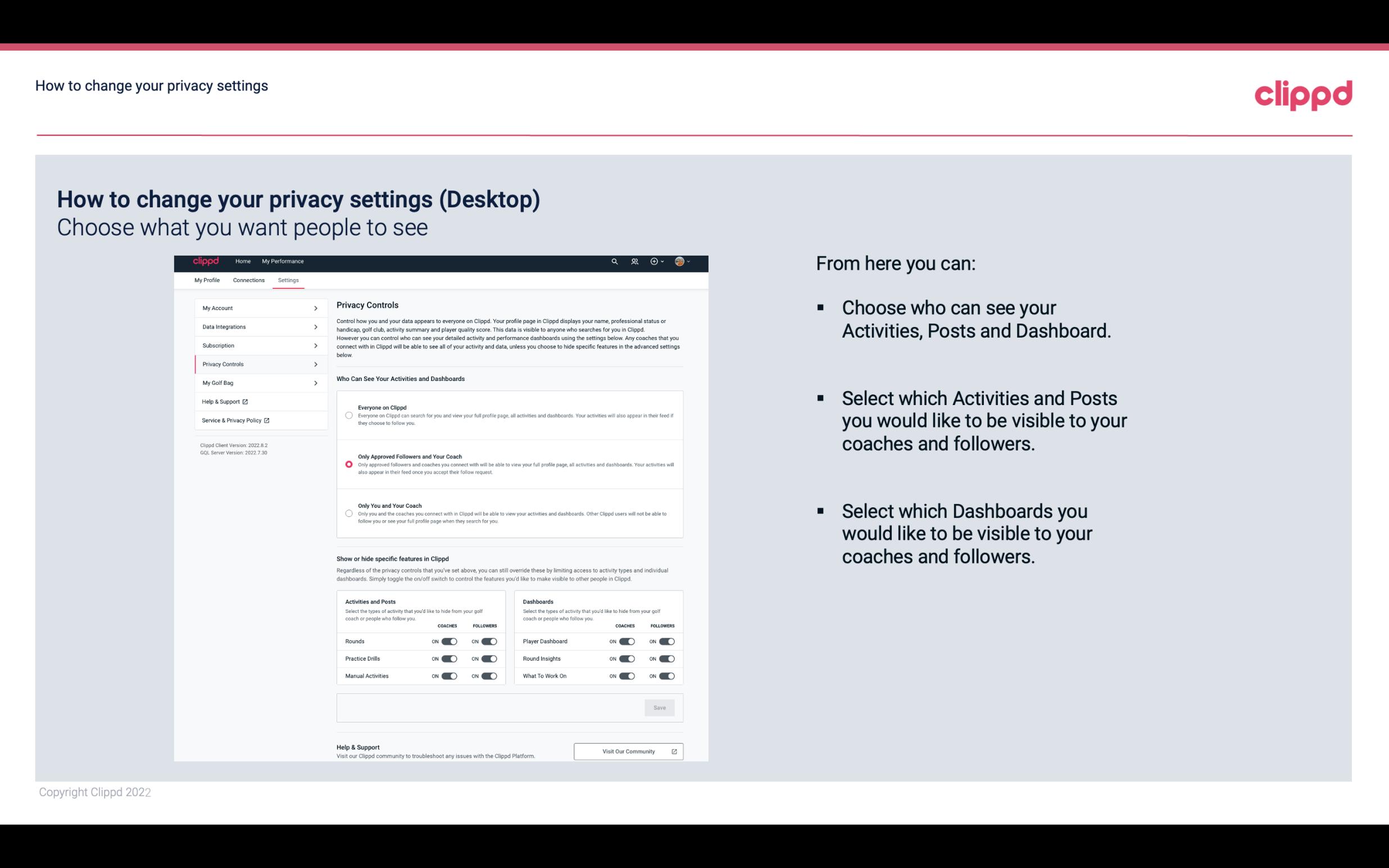1389x868 pixels.
Task: Select the Home navigation icon
Action: pyautogui.click(x=243, y=261)
